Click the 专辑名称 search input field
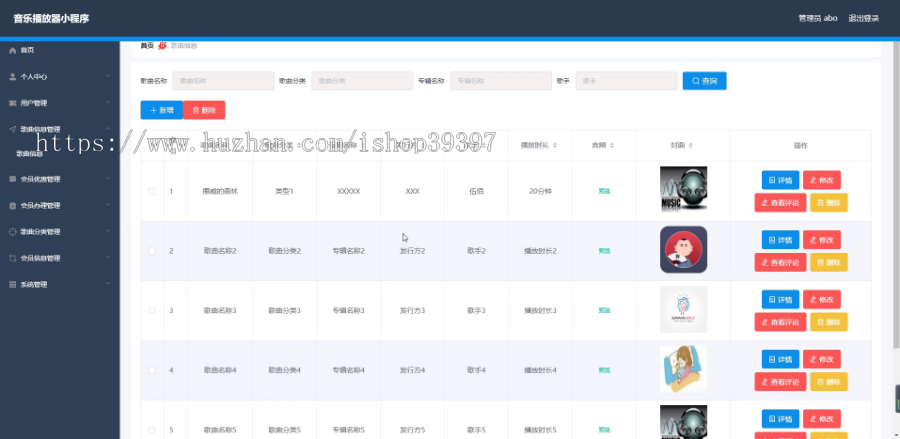900x439 pixels. (501, 81)
